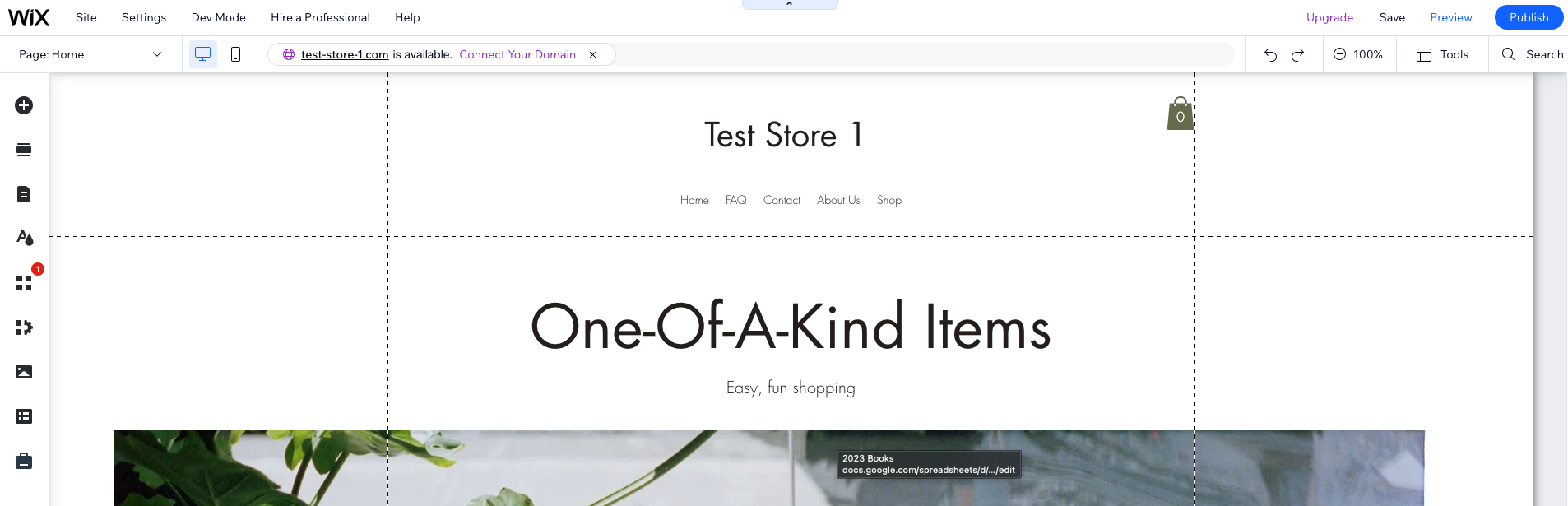Click the Search magnifier icon
The width and height of the screenshot is (1568, 506).
click(1508, 54)
